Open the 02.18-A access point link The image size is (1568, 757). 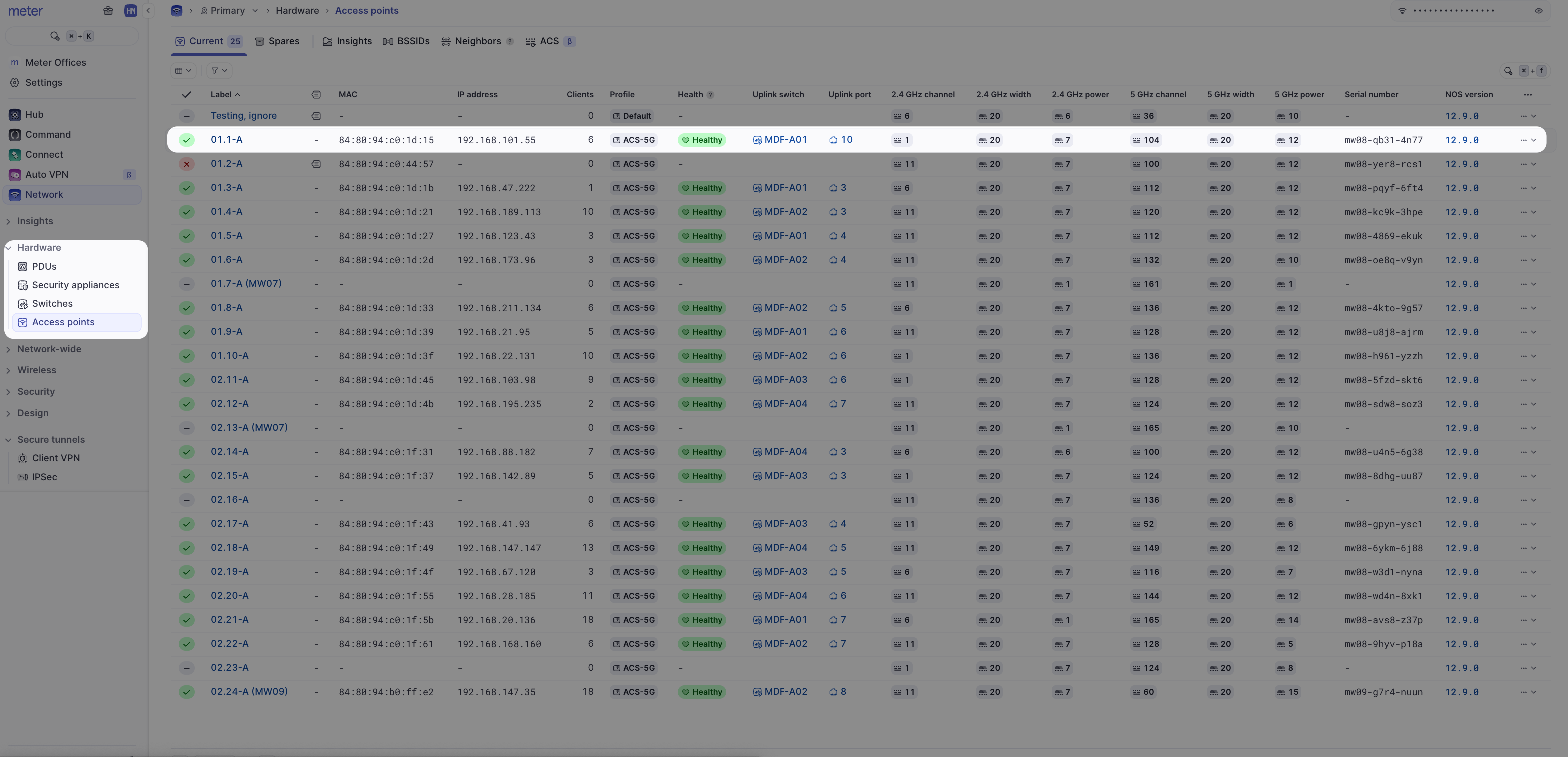[229, 547]
